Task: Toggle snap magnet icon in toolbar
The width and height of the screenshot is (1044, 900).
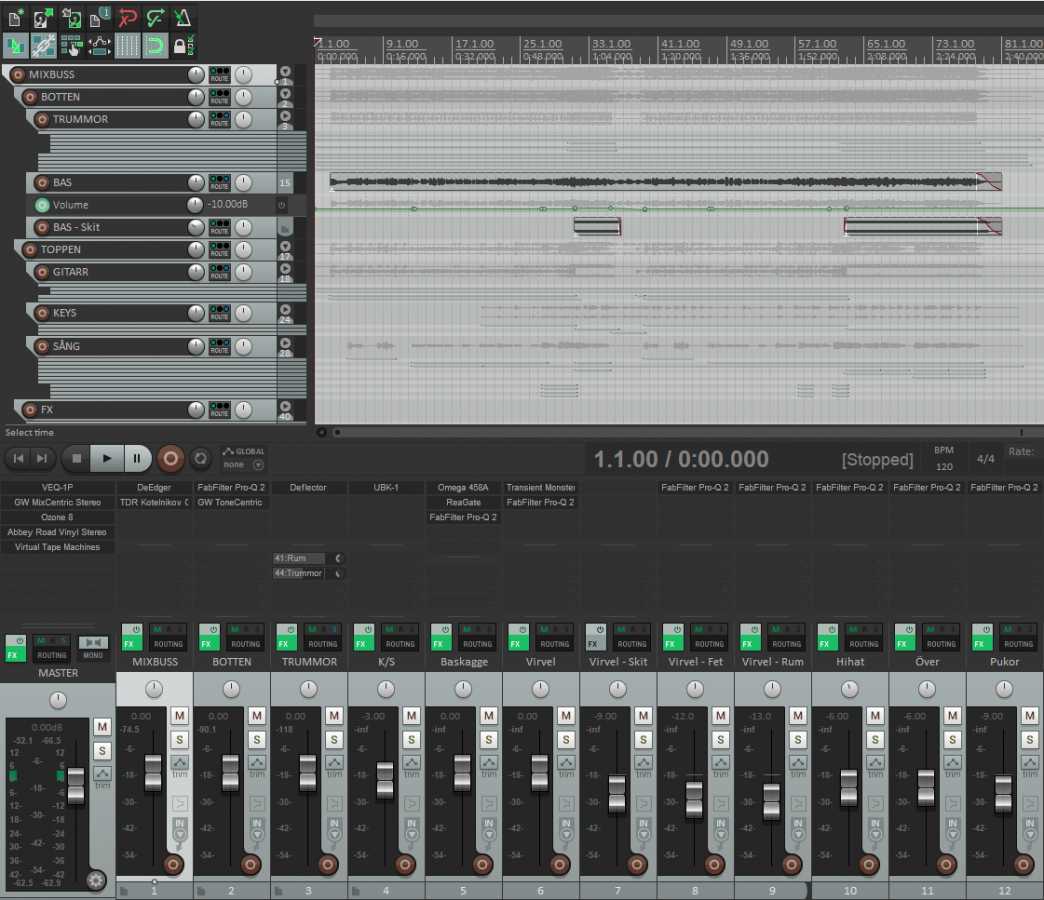Action: point(156,45)
